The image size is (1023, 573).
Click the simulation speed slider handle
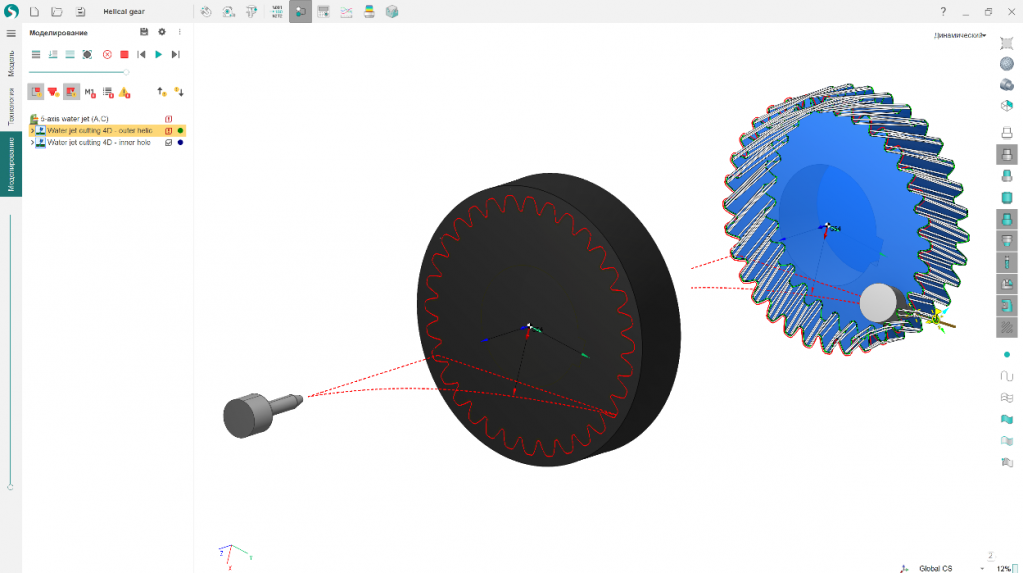(126, 72)
